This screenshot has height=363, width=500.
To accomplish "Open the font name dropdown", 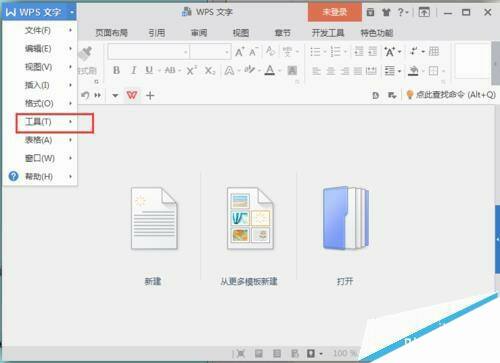I will [149, 52].
